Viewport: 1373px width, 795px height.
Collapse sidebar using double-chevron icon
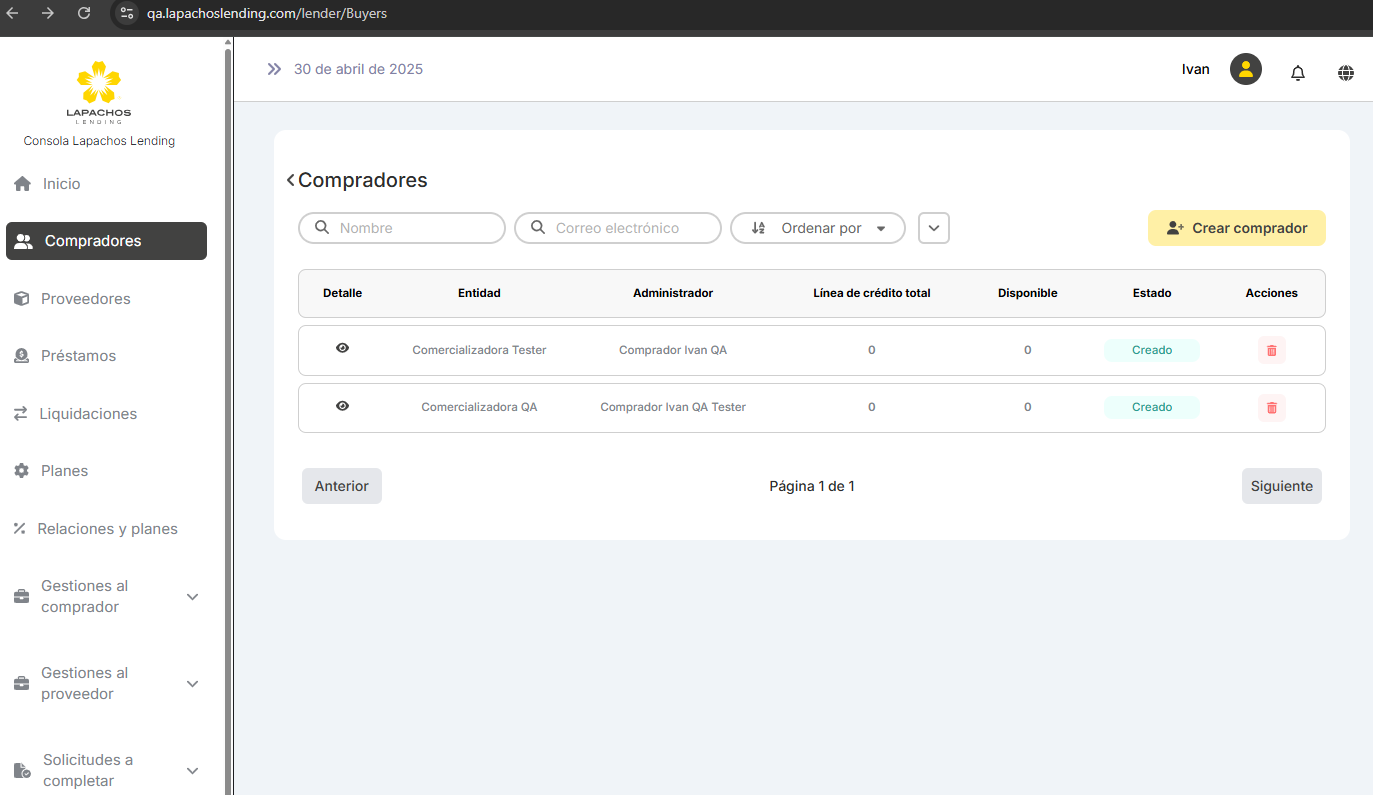tap(274, 69)
